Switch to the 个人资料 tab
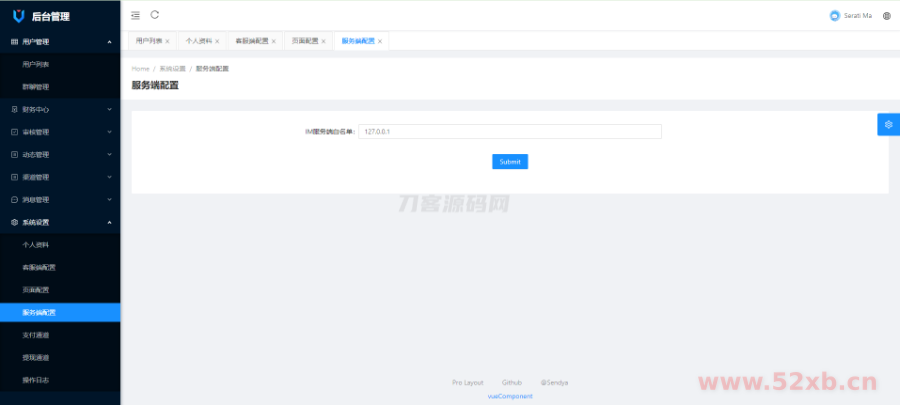 198,41
